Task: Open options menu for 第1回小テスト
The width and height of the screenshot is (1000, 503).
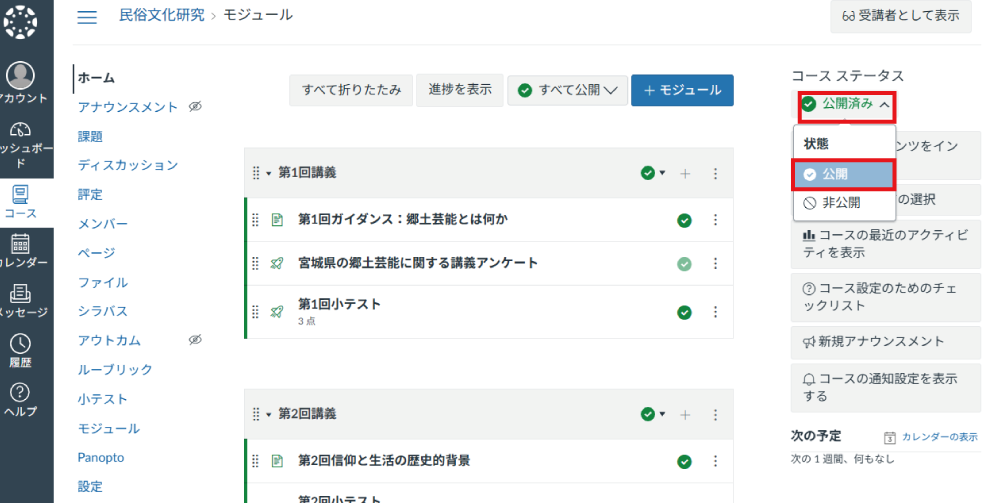Action: 715,312
